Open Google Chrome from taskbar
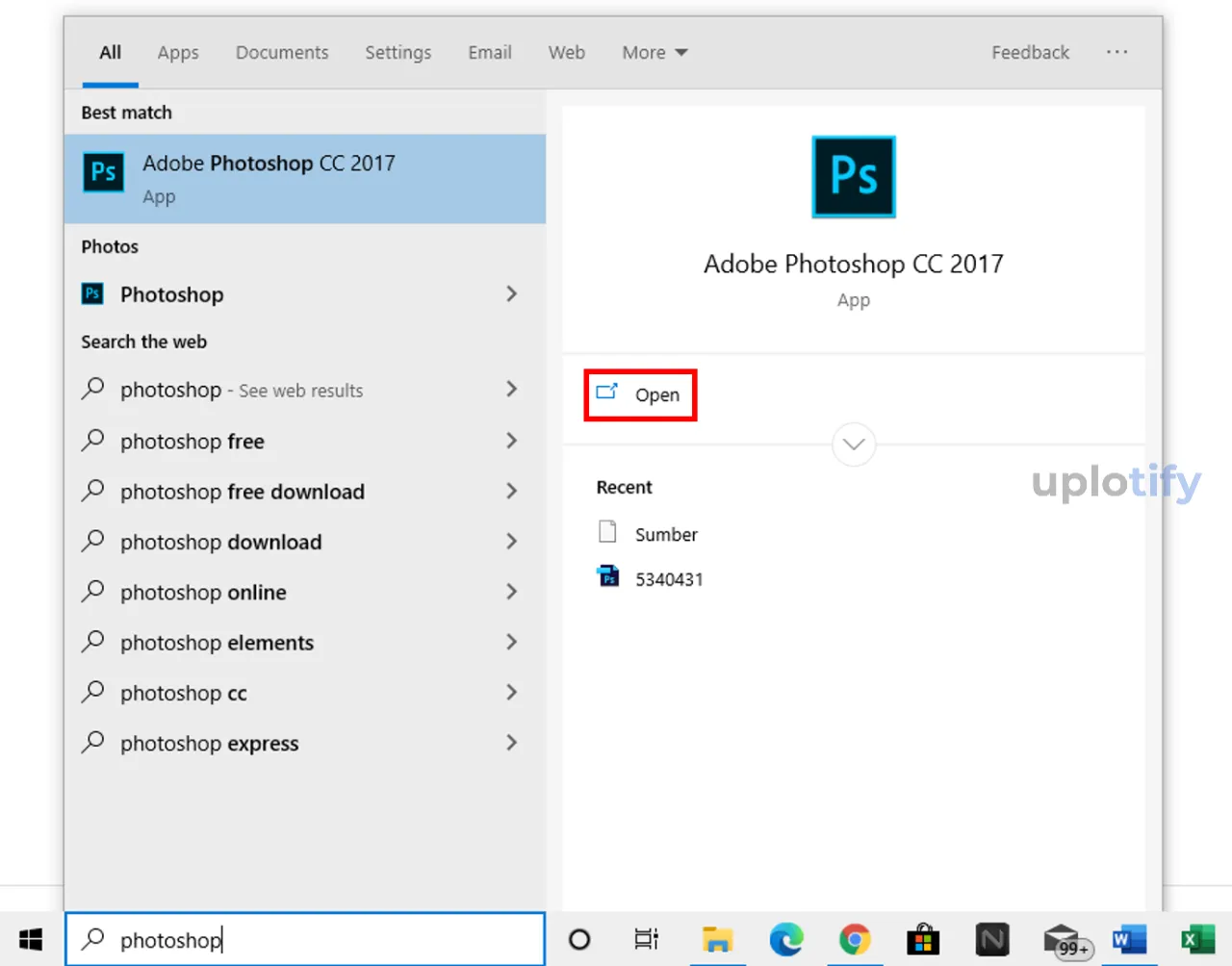Screen dimensions: 1232x966 [855, 939]
